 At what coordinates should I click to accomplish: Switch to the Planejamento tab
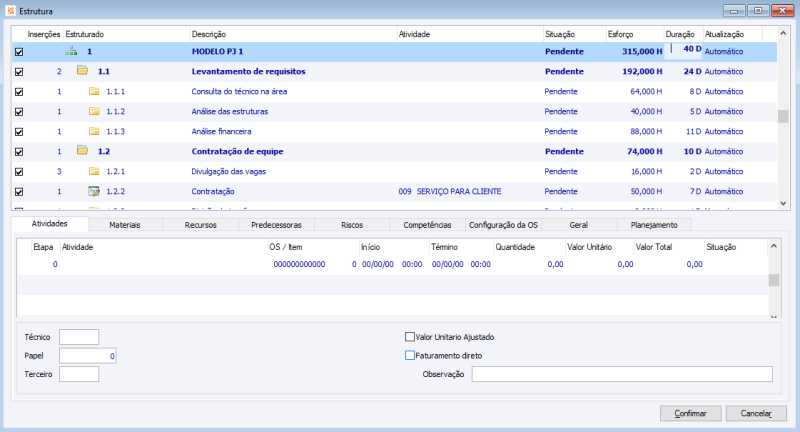(x=654, y=225)
